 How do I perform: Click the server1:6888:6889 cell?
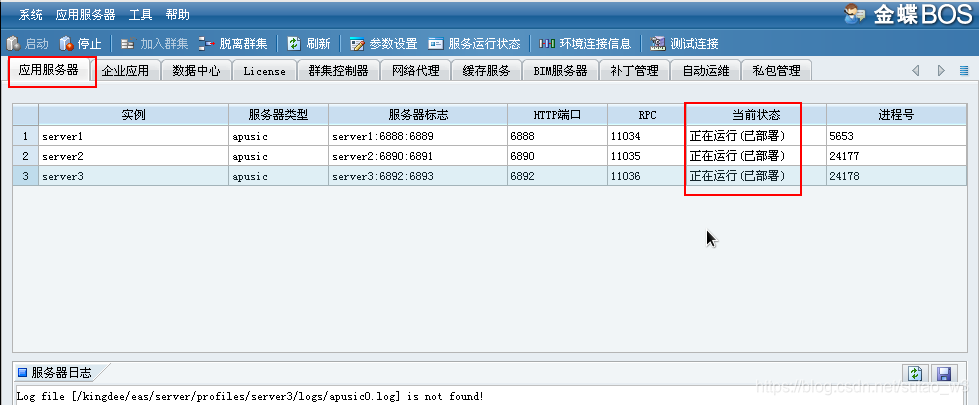pos(418,135)
